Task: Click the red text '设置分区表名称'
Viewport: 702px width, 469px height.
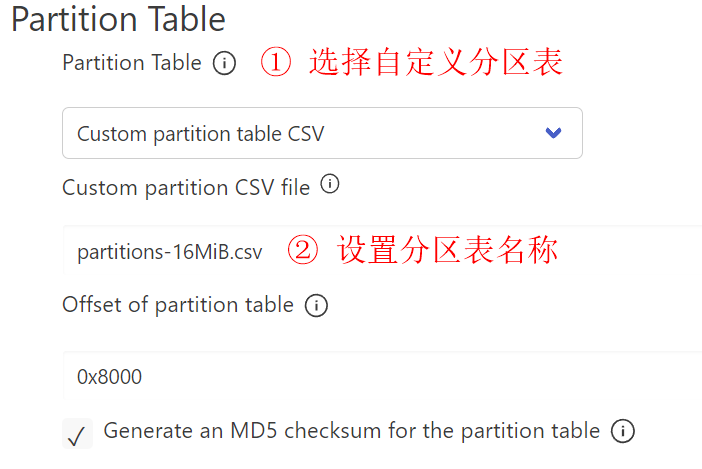Action: pyautogui.click(x=447, y=250)
